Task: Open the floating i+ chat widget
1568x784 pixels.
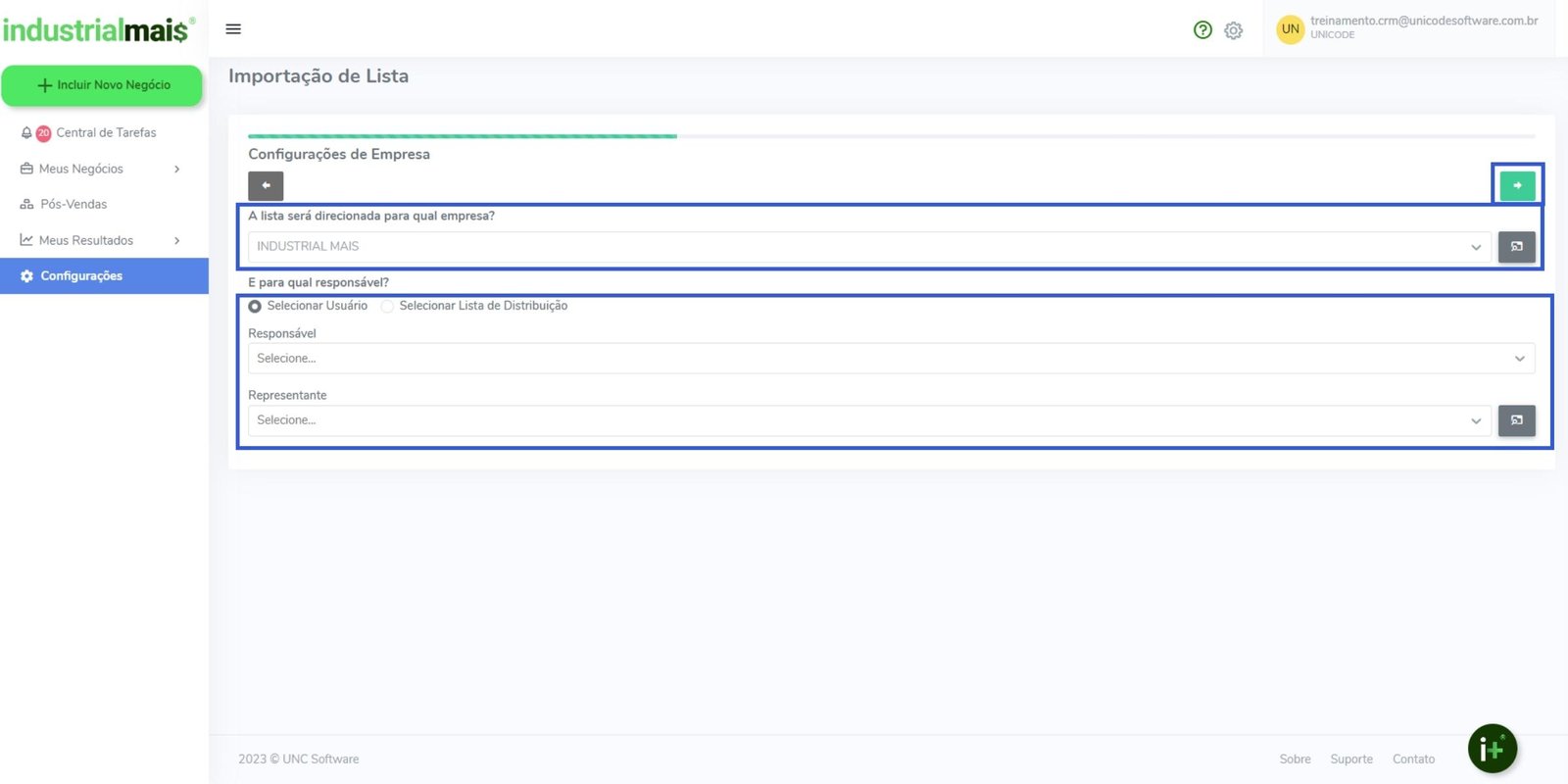Action: (1492, 749)
